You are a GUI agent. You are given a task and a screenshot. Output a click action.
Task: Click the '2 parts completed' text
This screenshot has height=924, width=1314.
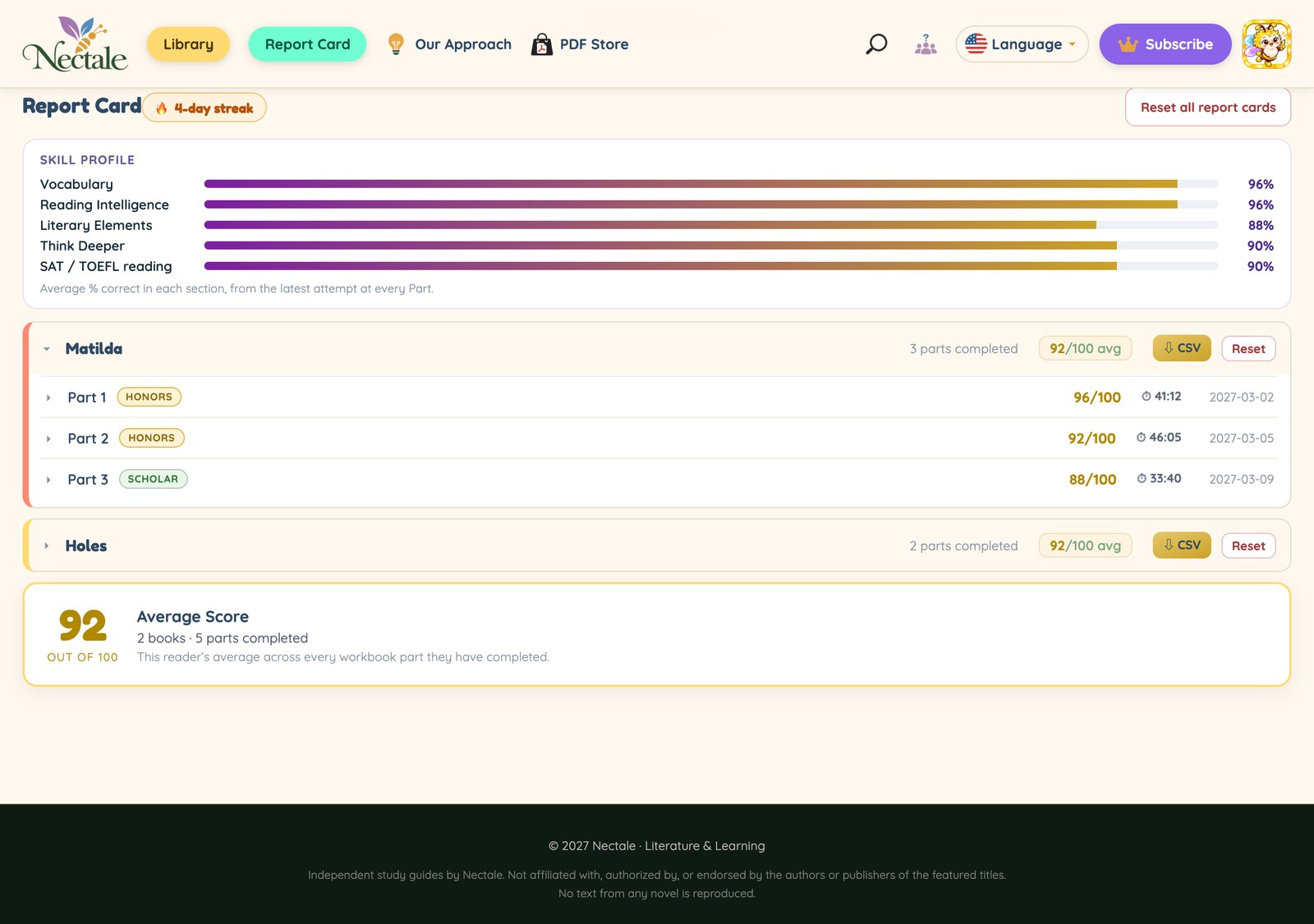click(x=963, y=546)
